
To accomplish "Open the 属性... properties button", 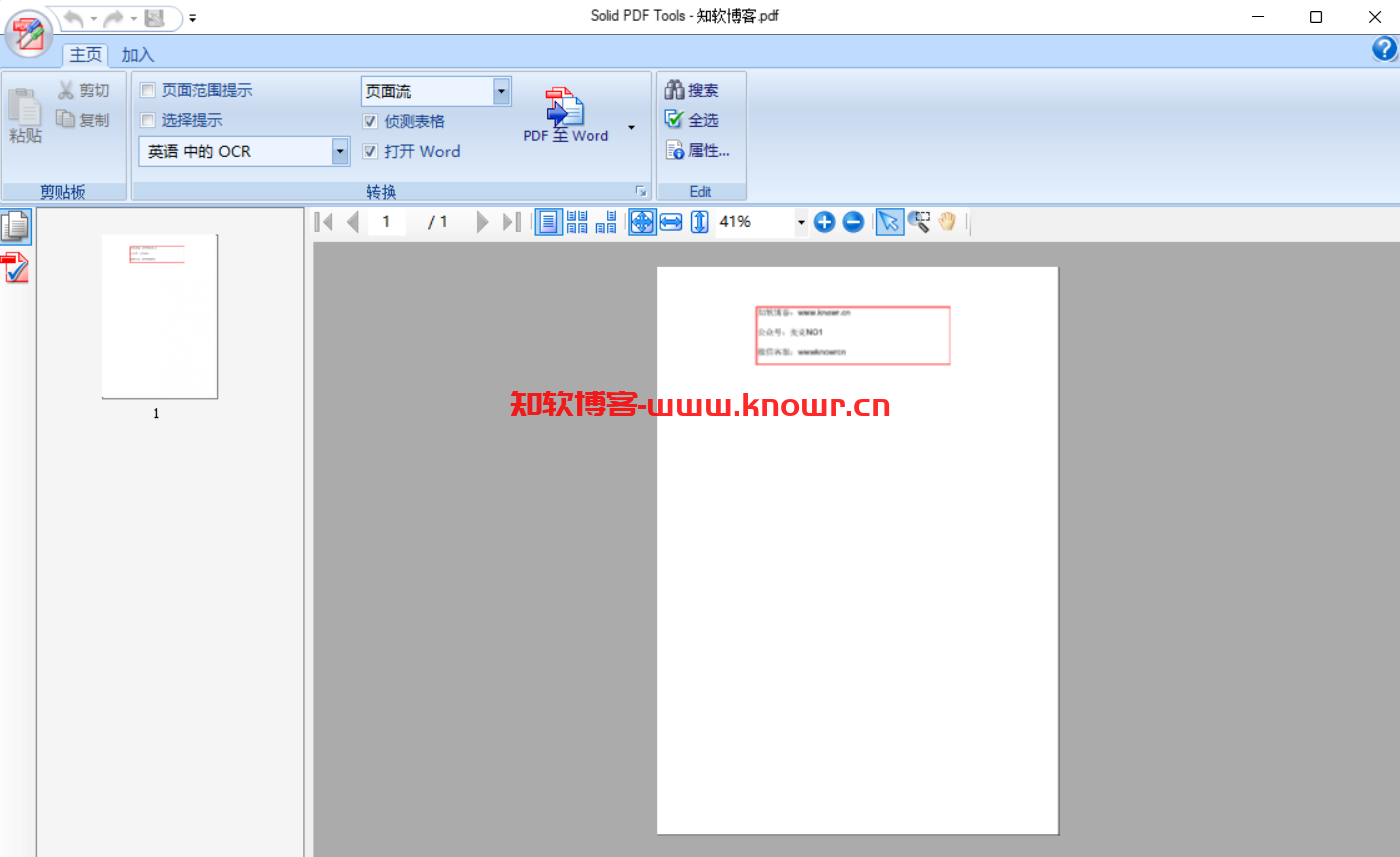I will [x=698, y=151].
